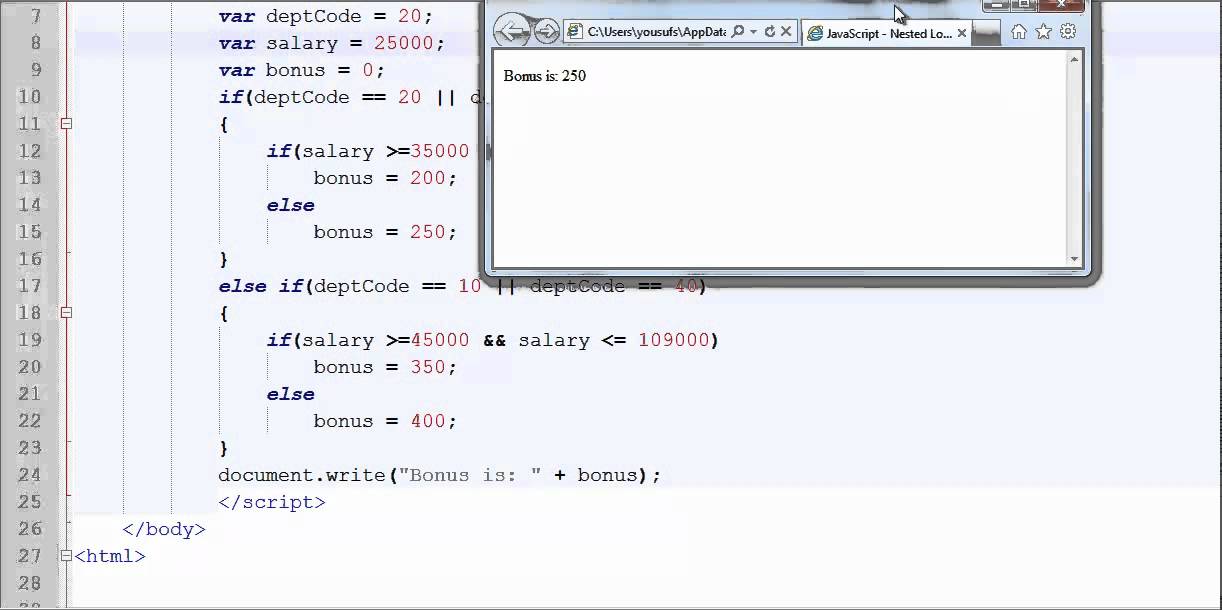Click the search magnifier in the address bar
This screenshot has width=1222, height=610.
click(738, 32)
